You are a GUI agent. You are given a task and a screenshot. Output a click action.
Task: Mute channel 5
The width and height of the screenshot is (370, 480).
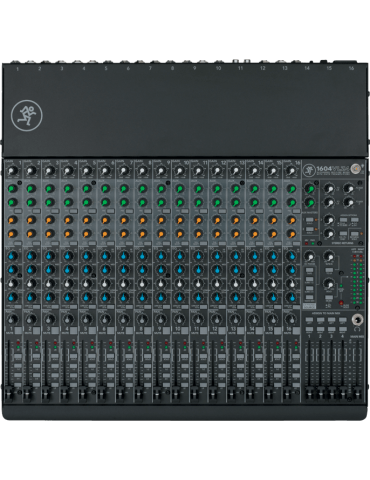tap(92, 330)
